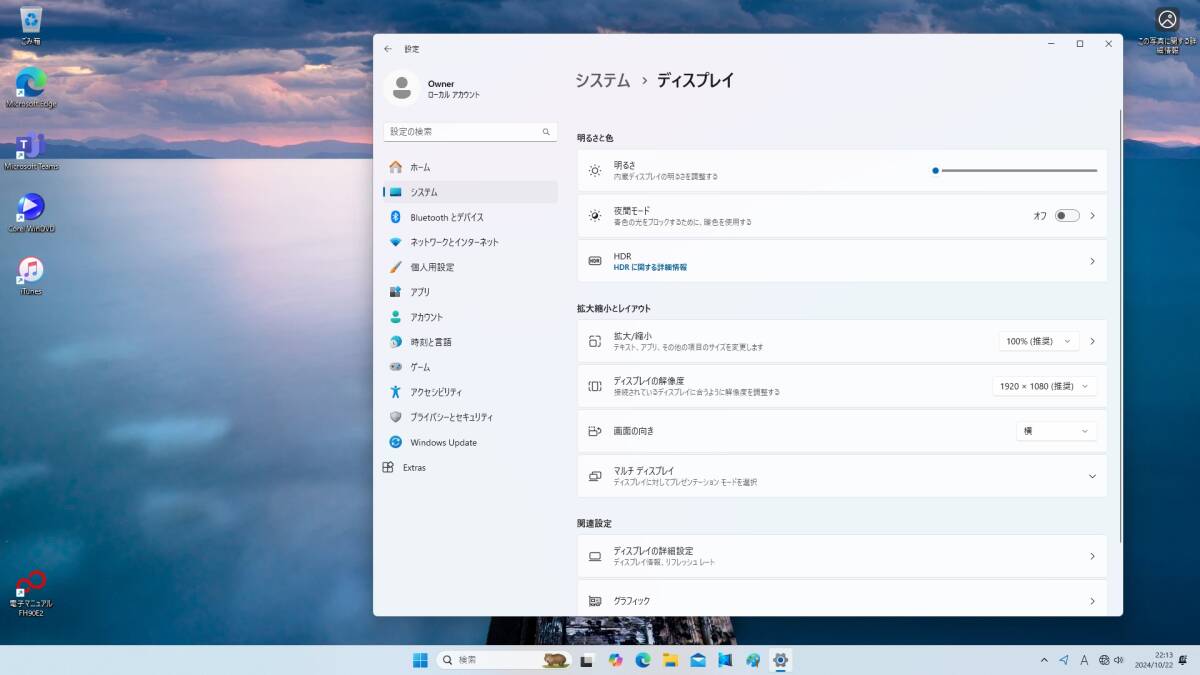The image size is (1200, 675).
Task: Click この写真に関する詳細情報 desktop icon
Action: click(x=1167, y=30)
